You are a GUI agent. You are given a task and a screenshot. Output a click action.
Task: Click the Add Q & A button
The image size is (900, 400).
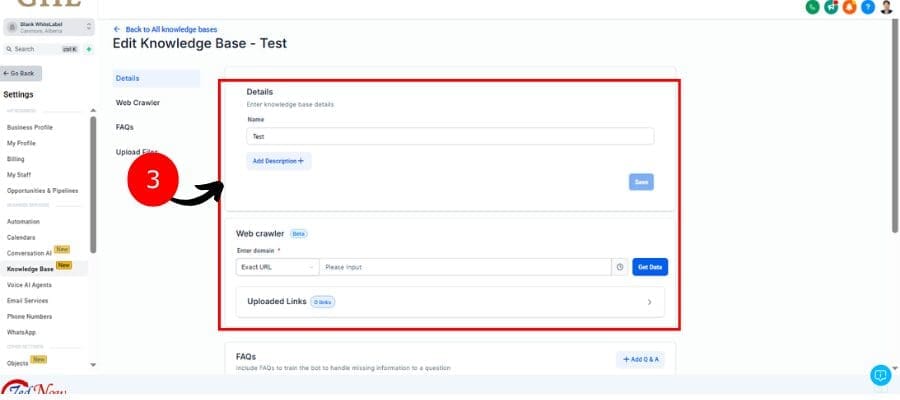[640, 359]
